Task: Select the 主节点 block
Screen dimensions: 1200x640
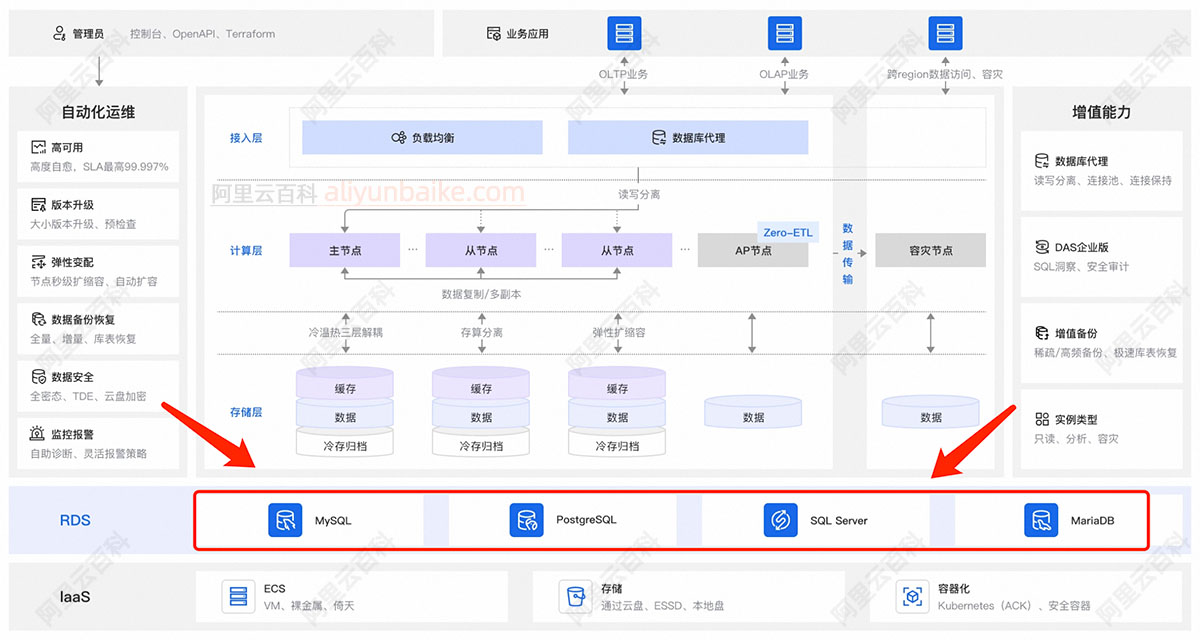Action: tap(345, 250)
